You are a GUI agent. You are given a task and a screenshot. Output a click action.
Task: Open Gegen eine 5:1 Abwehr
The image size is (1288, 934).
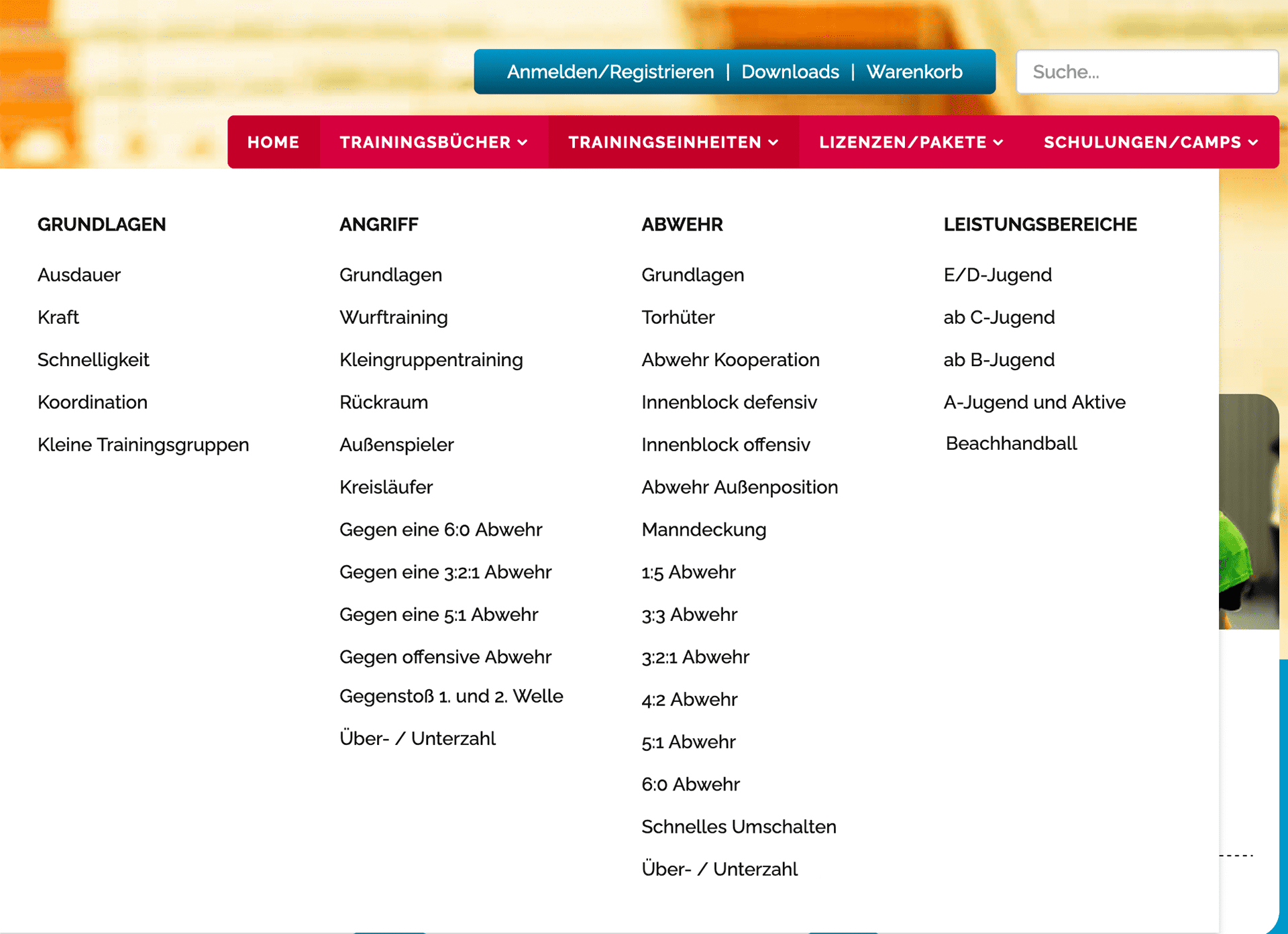(x=439, y=614)
